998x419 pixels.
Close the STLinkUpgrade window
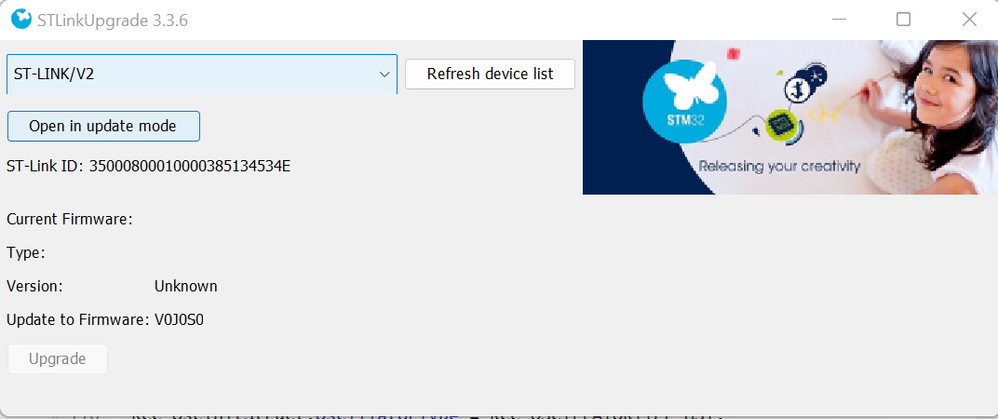coord(969,20)
